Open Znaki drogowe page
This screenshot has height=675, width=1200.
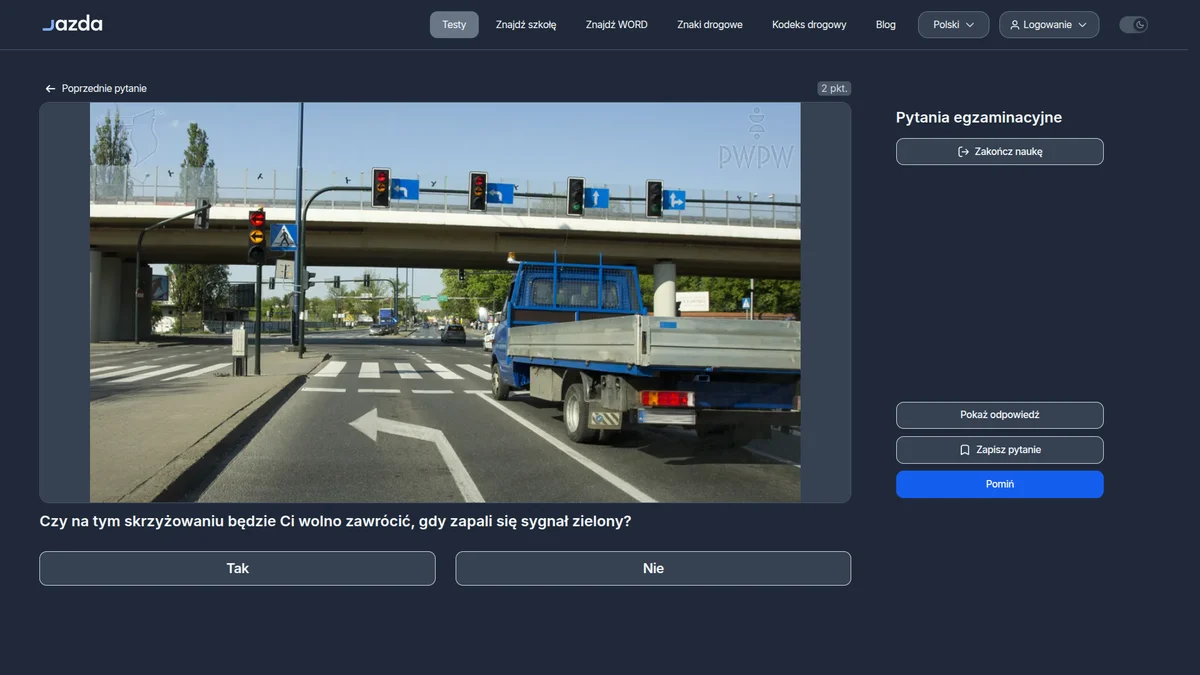710,25
